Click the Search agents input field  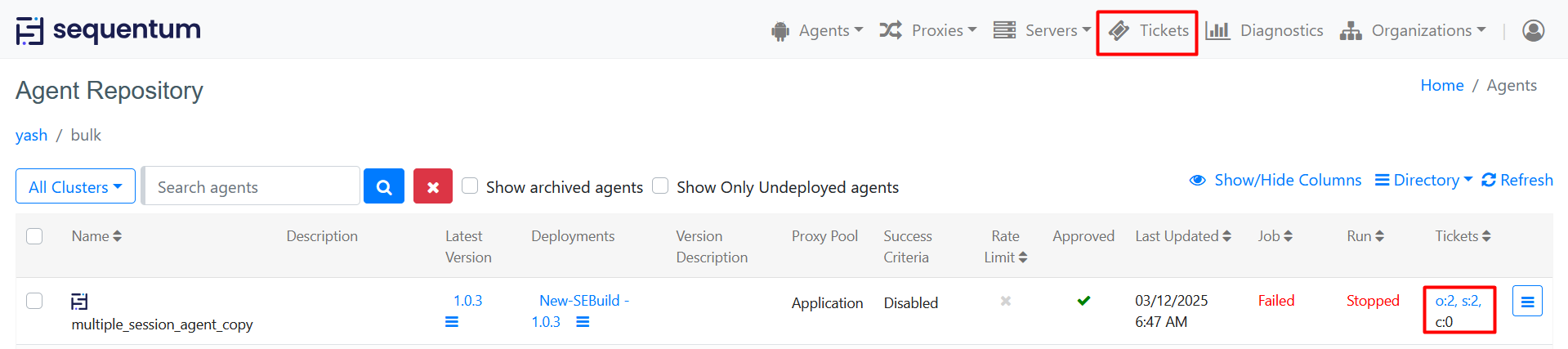click(x=252, y=187)
